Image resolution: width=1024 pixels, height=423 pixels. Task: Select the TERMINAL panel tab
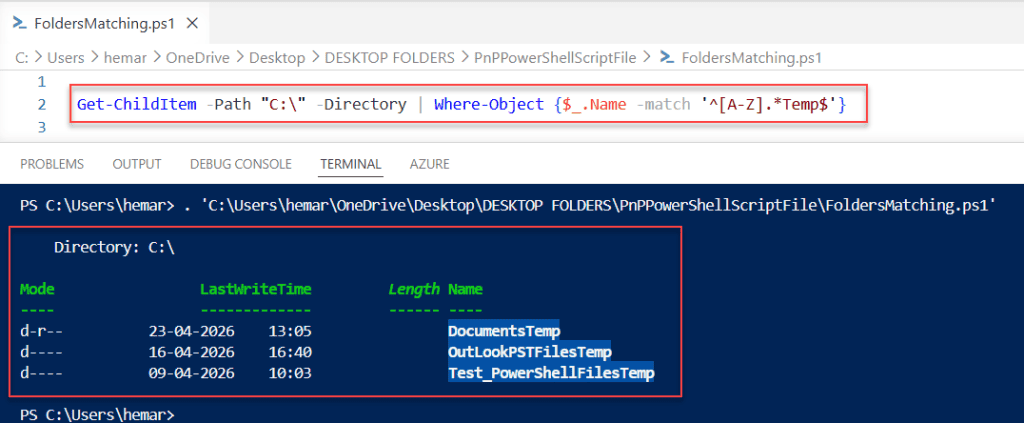[x=351, y=164]
